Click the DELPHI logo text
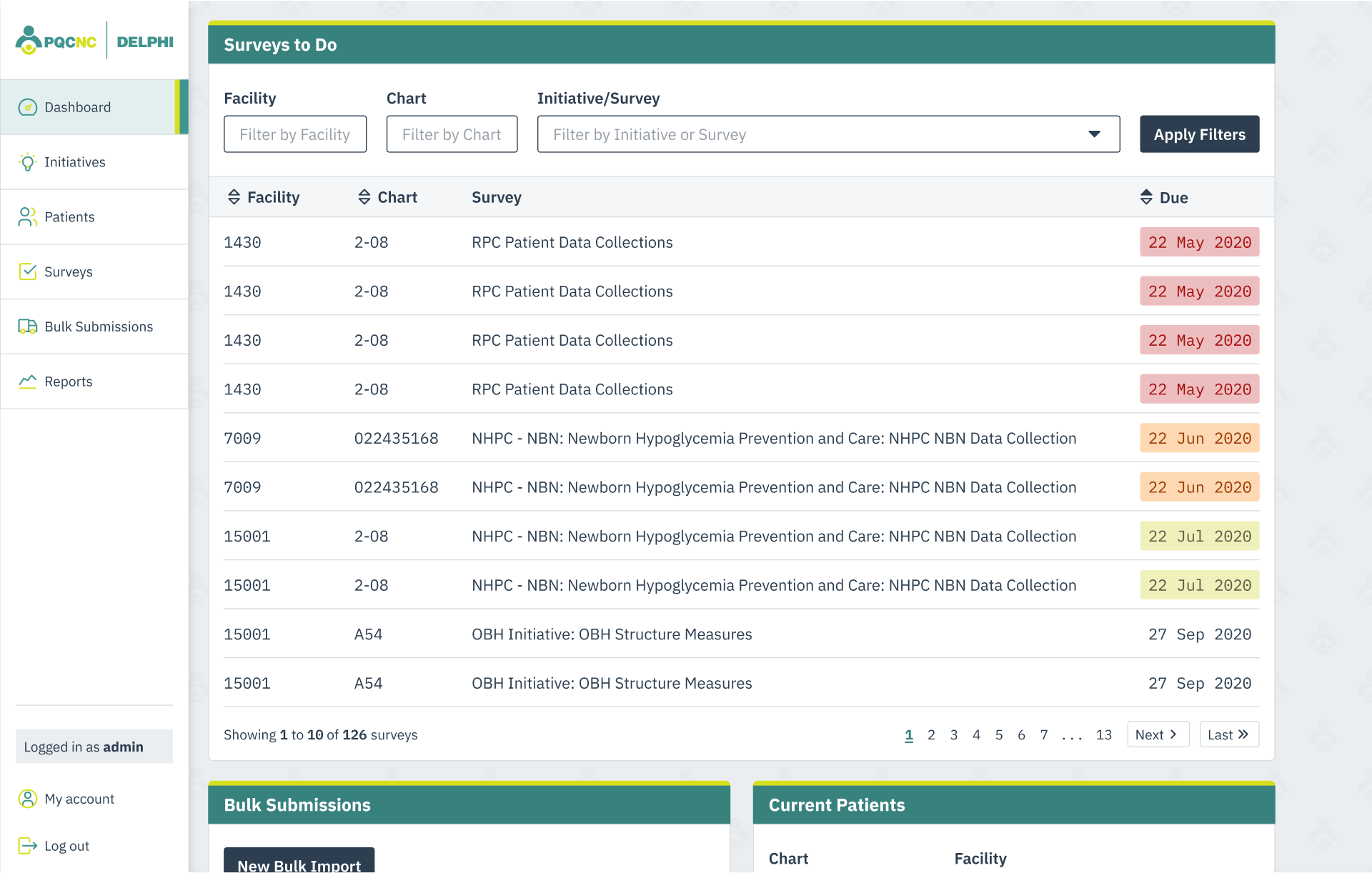This screenshot has height=873, width=1372. (x=145, y=41)
